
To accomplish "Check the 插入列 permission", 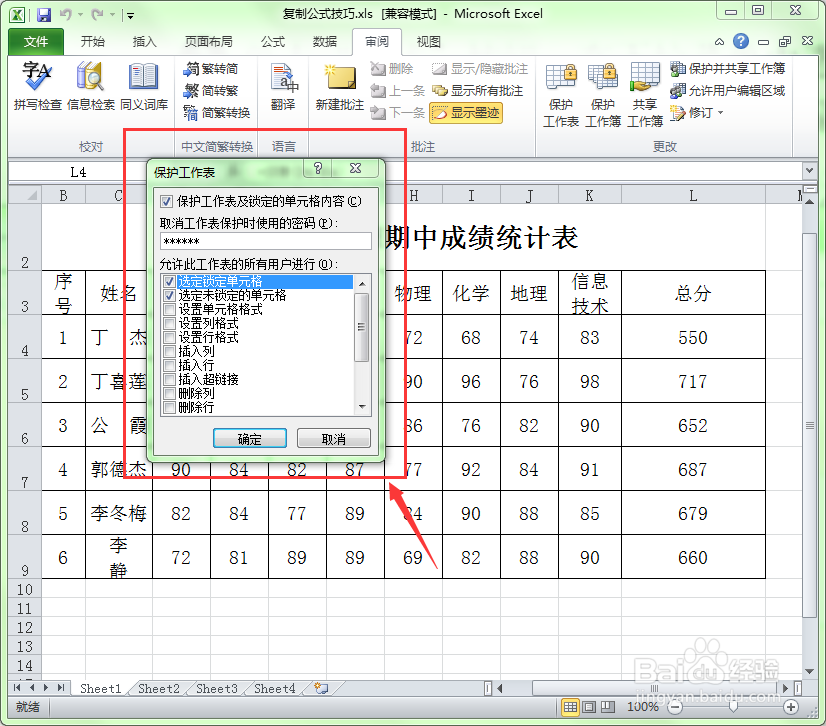I will tap(169, 351).
